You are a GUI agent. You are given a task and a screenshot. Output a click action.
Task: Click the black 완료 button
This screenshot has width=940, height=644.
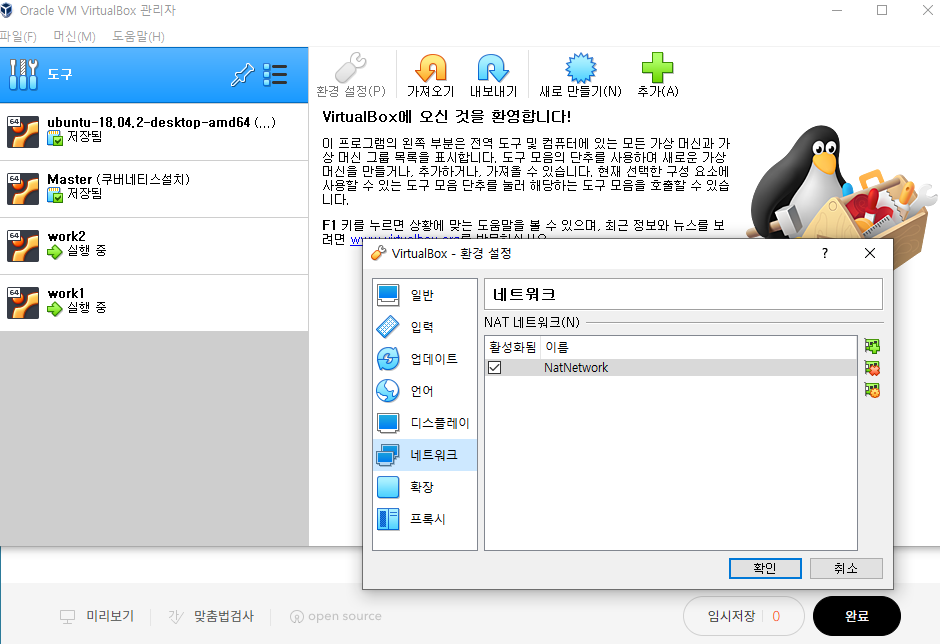click(x=857, y=616)
